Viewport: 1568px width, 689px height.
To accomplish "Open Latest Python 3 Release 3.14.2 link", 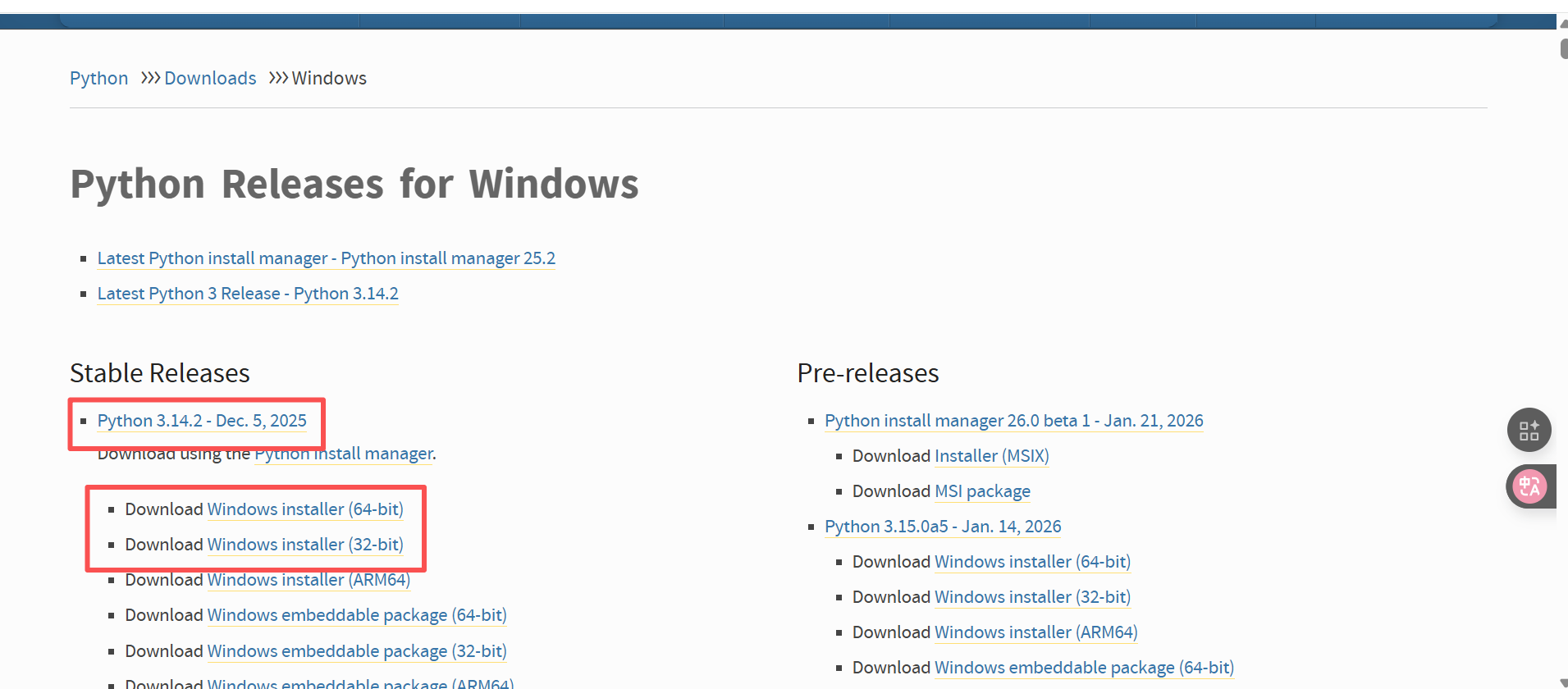I will (x=248, y=294).
